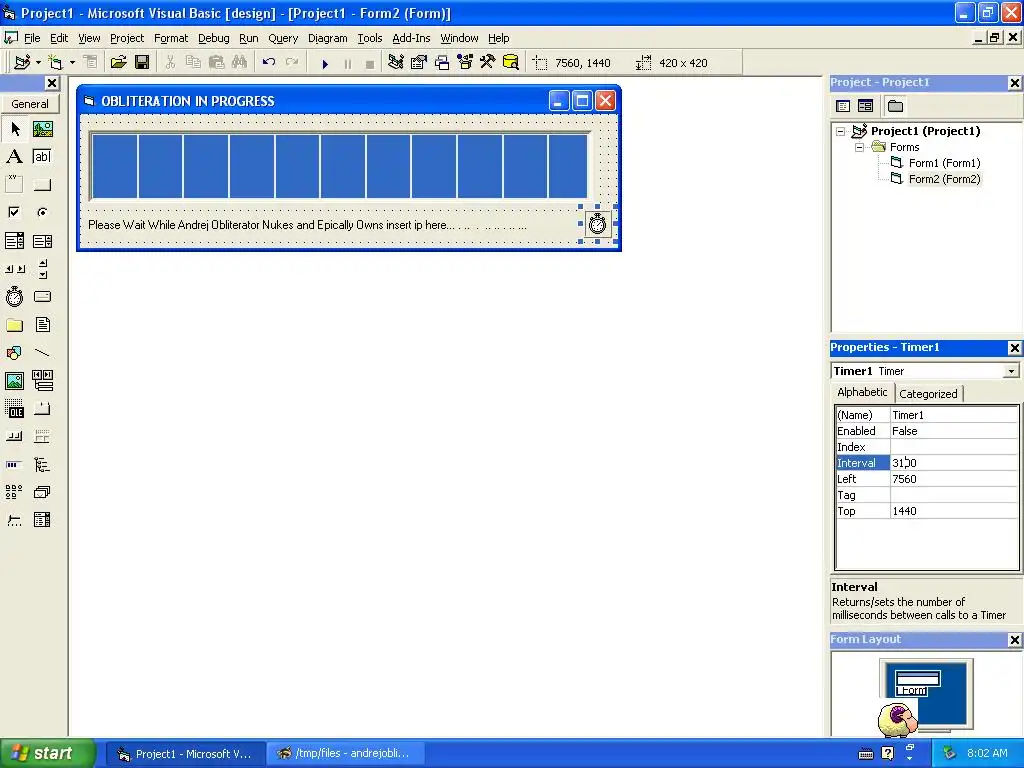Select the TabStrip control tool
Screen dimensions: 1024x768
(42, 409)
